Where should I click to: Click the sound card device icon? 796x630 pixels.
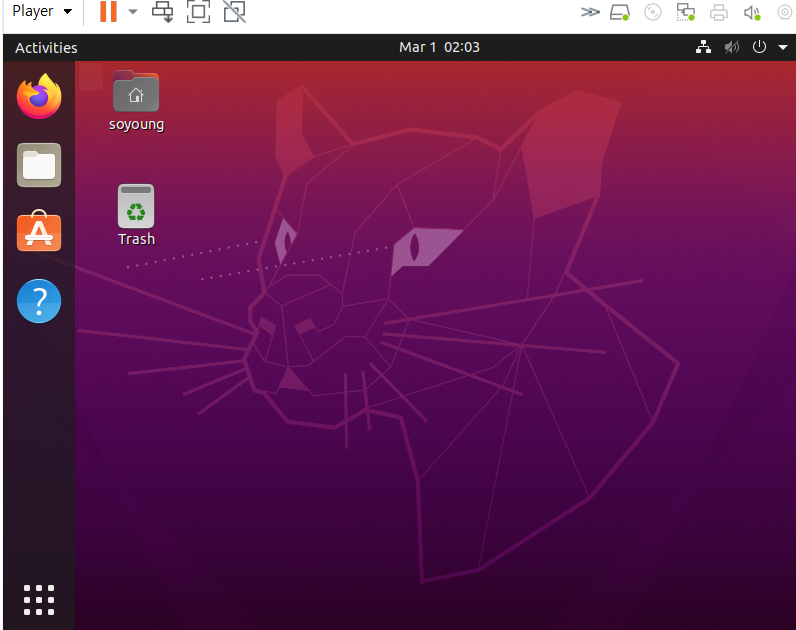pos(752,12)
